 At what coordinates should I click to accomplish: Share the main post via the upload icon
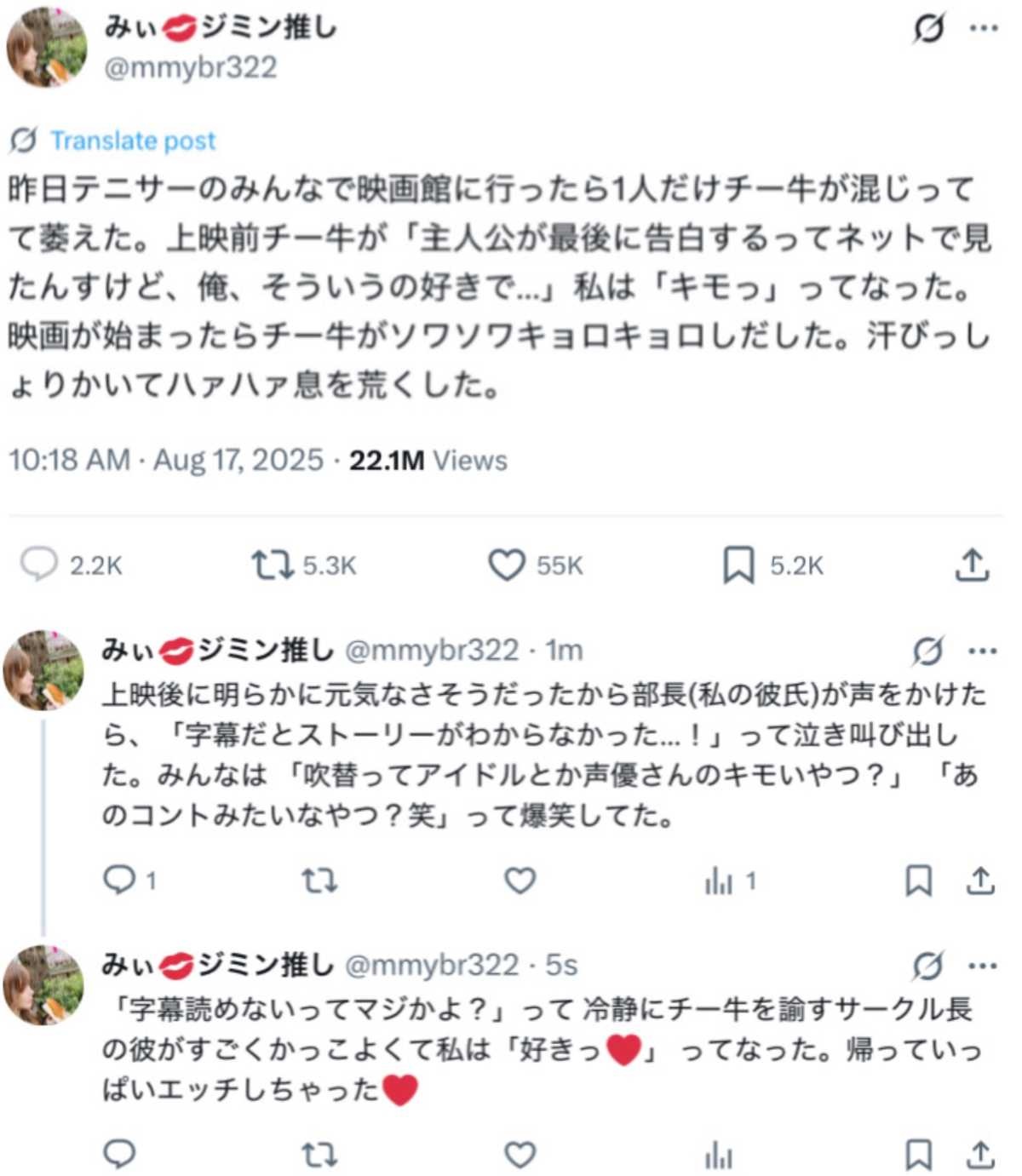tap(972, 565)
